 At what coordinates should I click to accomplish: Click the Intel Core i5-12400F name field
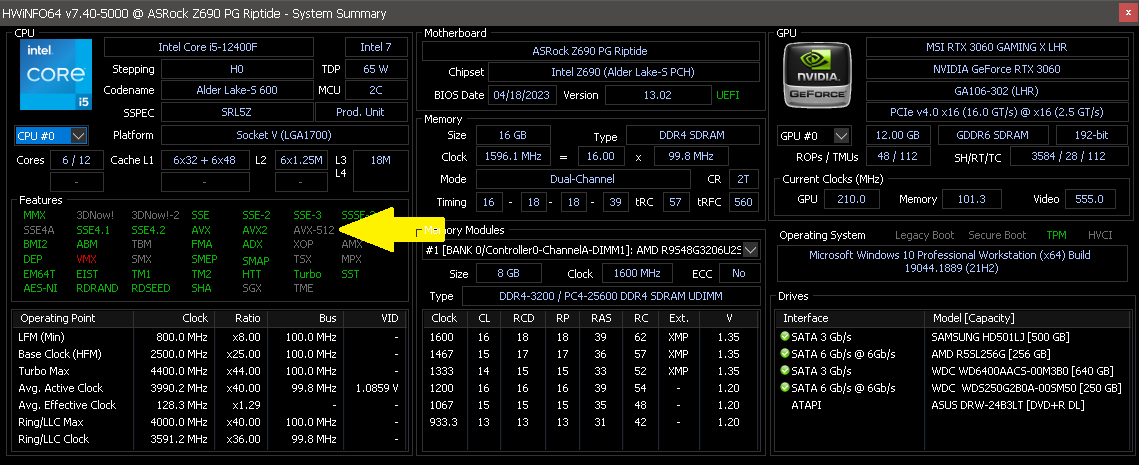[209, 47]
